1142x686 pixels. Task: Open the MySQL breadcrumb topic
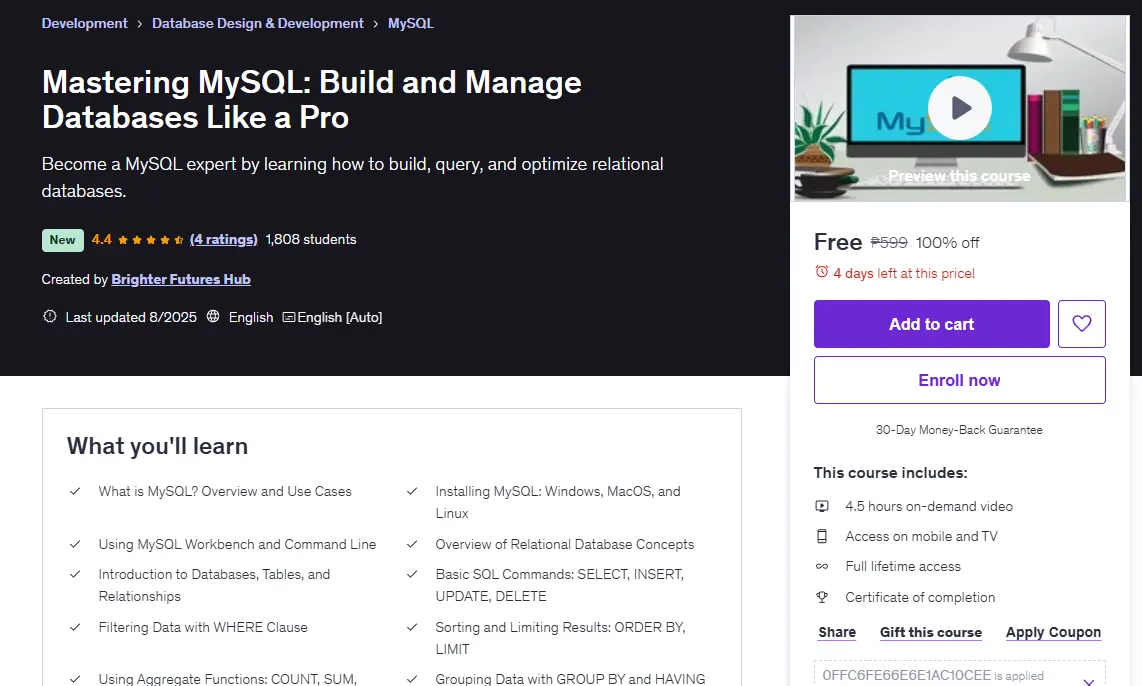pyautogui.click(x=411, y=23)
